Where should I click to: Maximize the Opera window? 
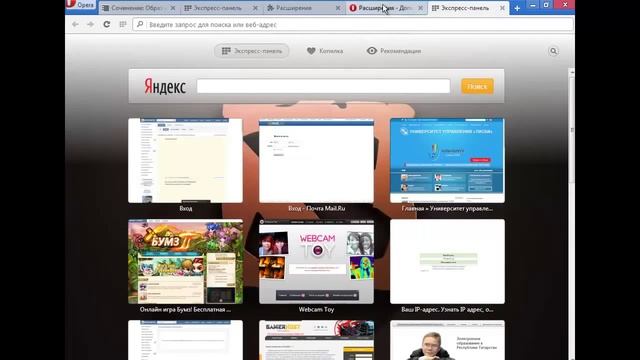546,5
